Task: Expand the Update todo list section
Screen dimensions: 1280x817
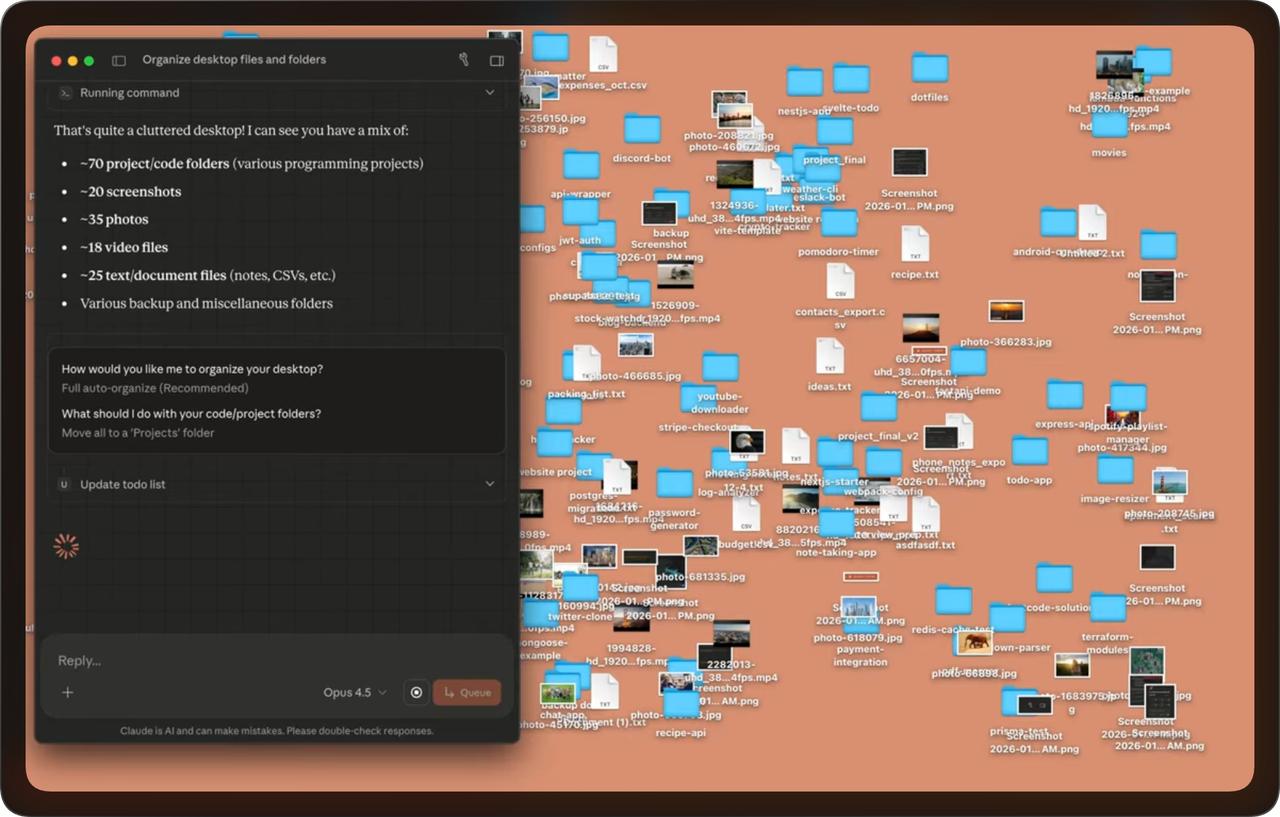Action: point(489,484)
